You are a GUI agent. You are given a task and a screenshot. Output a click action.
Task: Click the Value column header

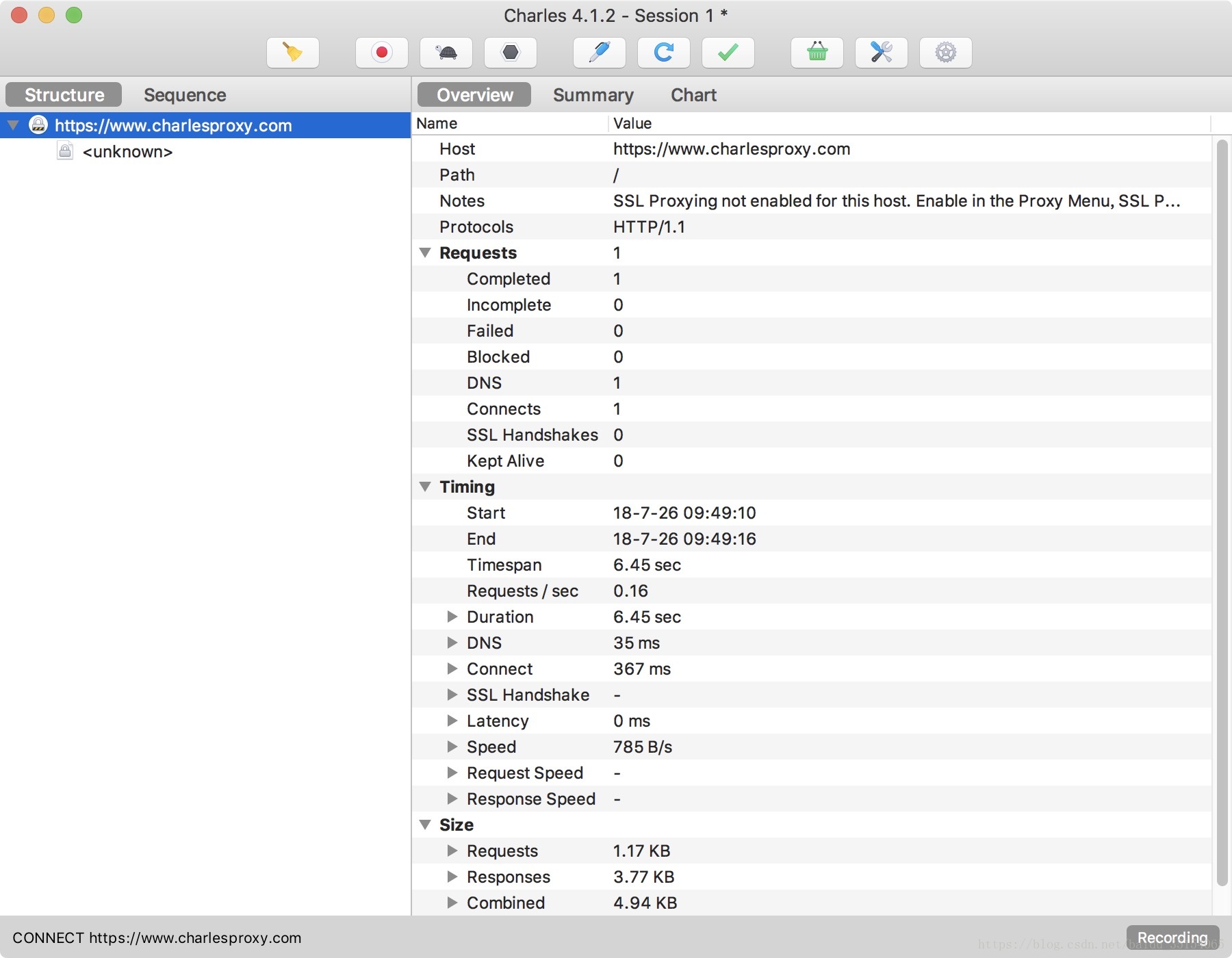[x=910, y=123]
